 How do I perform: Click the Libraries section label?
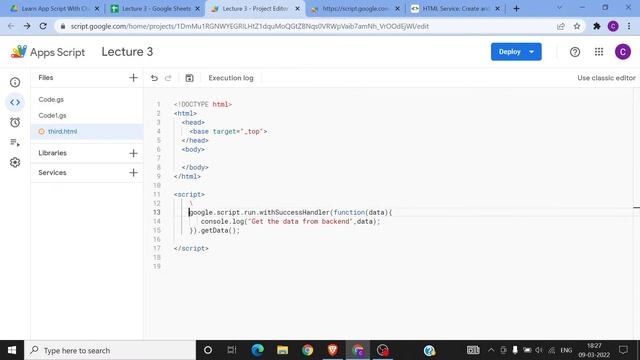point(52,153)
